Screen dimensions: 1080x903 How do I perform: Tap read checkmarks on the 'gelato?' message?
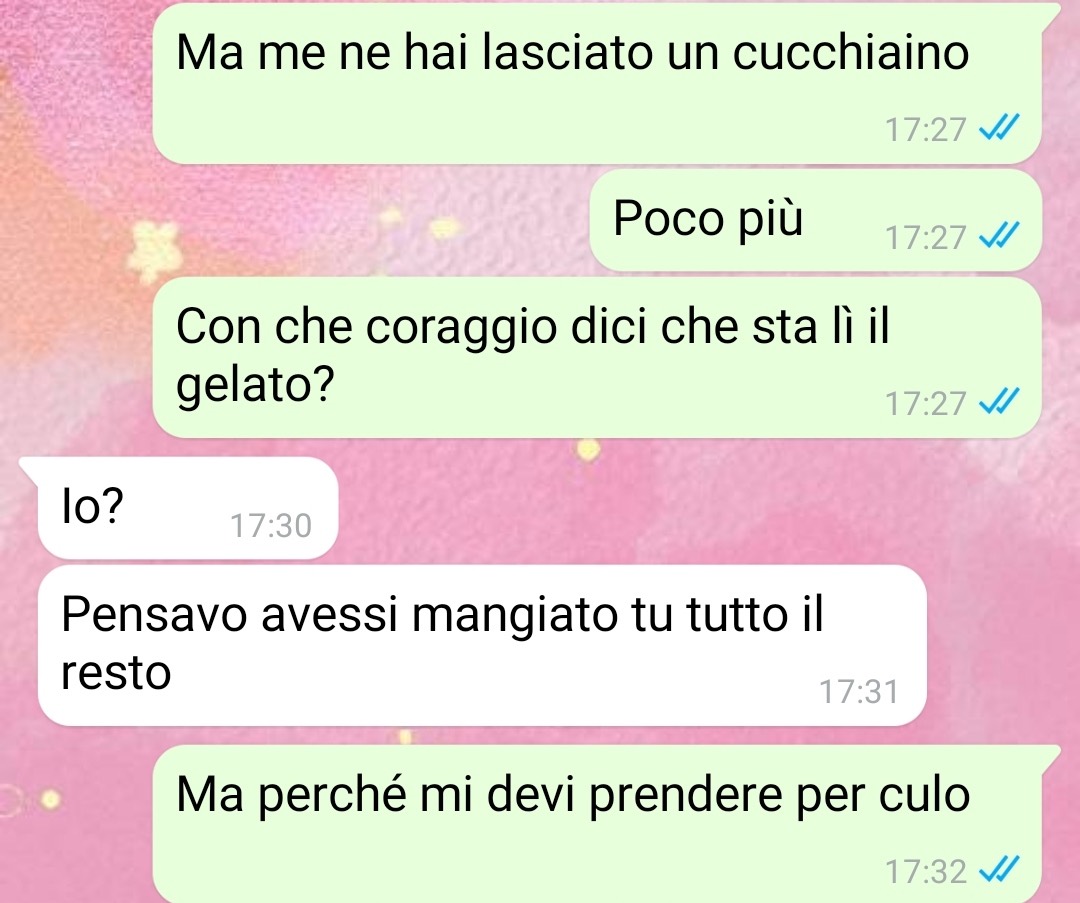(999, 401)
